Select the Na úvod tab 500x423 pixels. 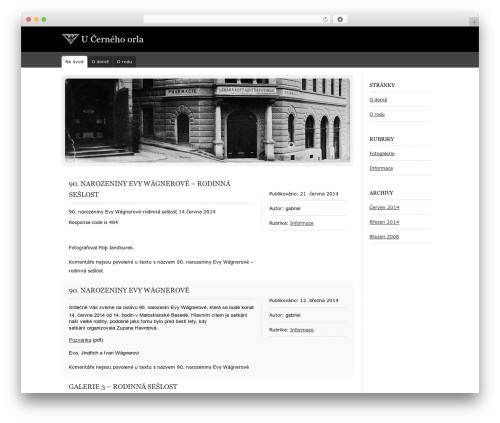point(74,62)
